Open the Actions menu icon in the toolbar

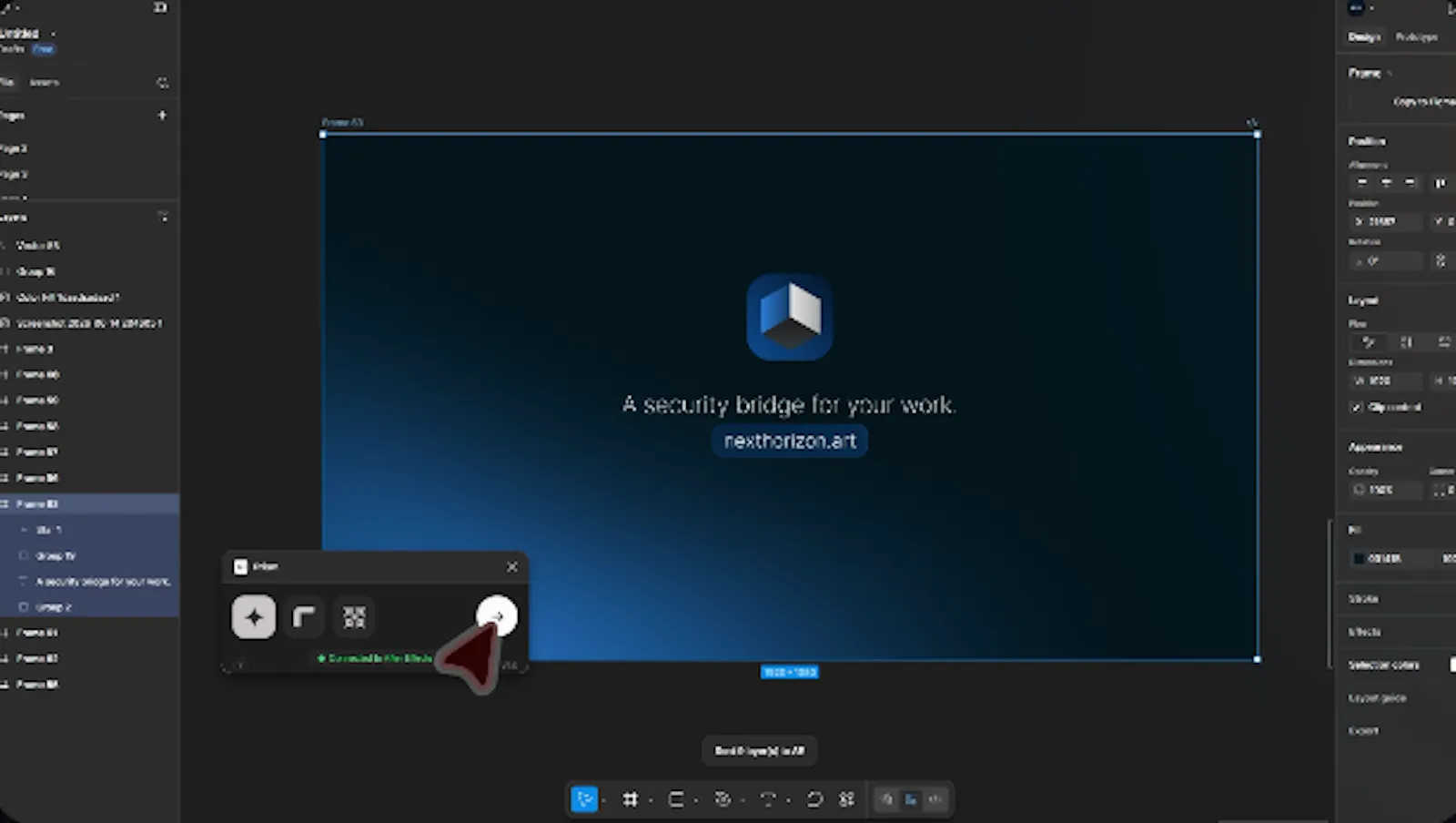847,799
